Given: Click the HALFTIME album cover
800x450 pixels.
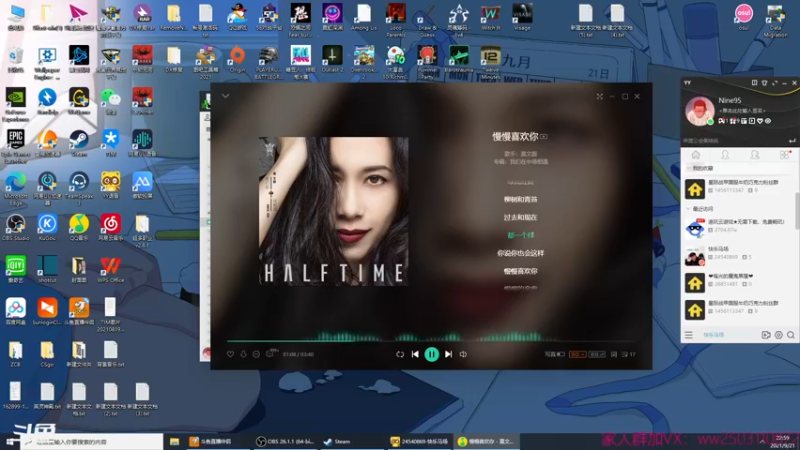Looking at the screenshot, I should 334,211.
